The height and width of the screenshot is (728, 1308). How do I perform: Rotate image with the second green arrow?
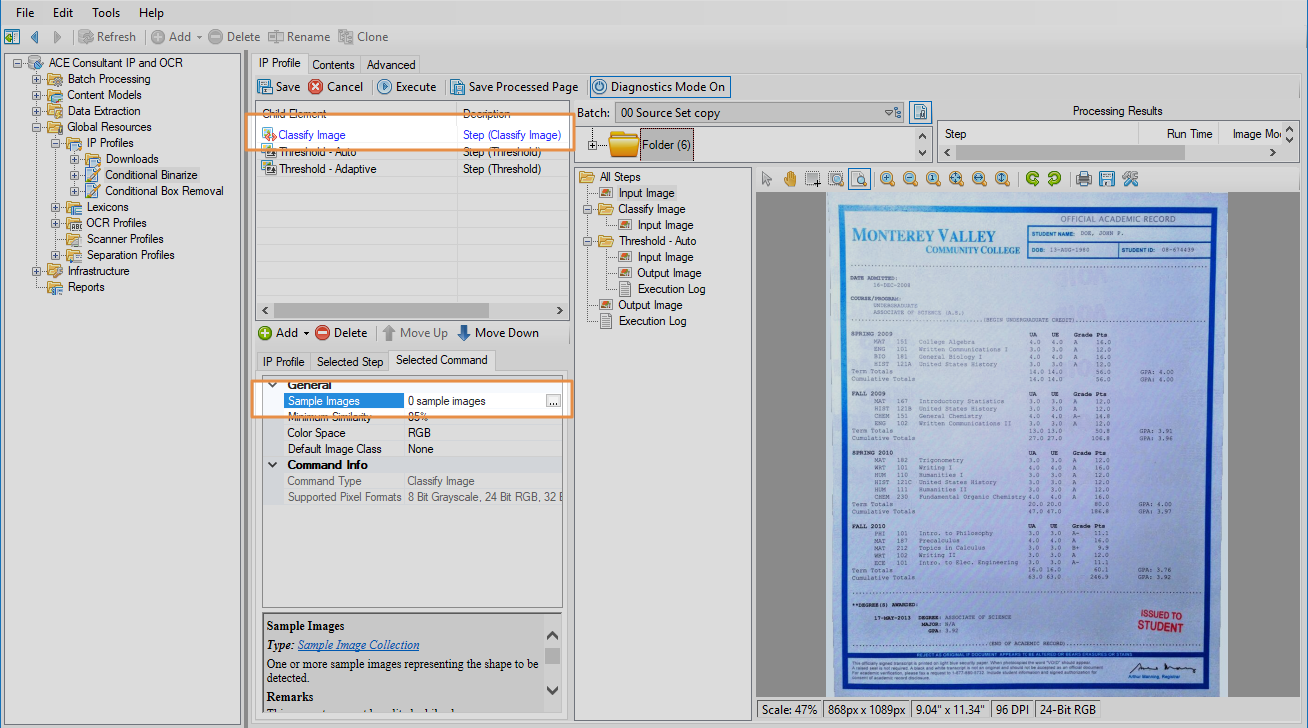point(1054,179)
